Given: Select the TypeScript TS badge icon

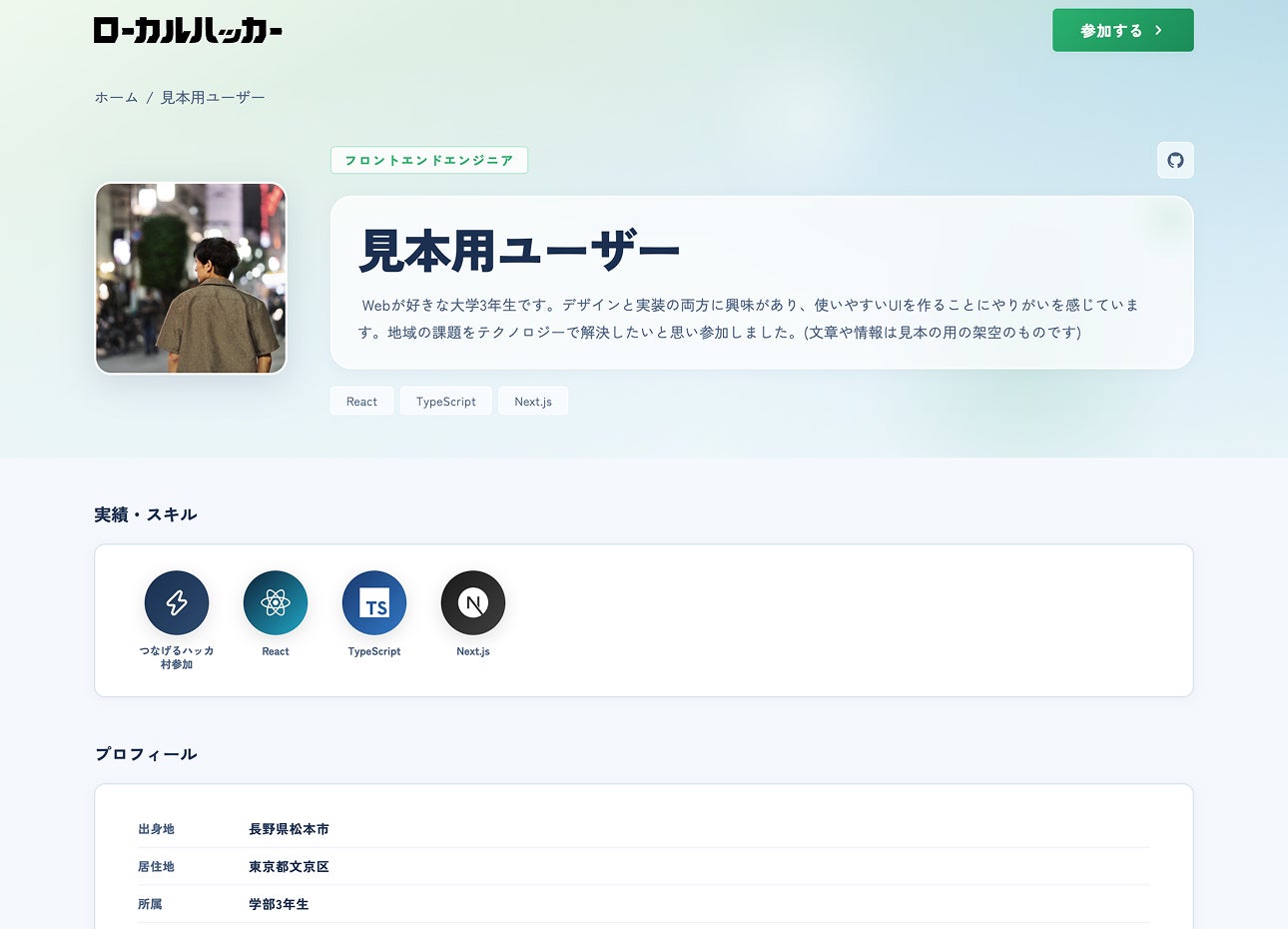Looking at the screenshot, I should pyautogui.click(x=374, y=602).
